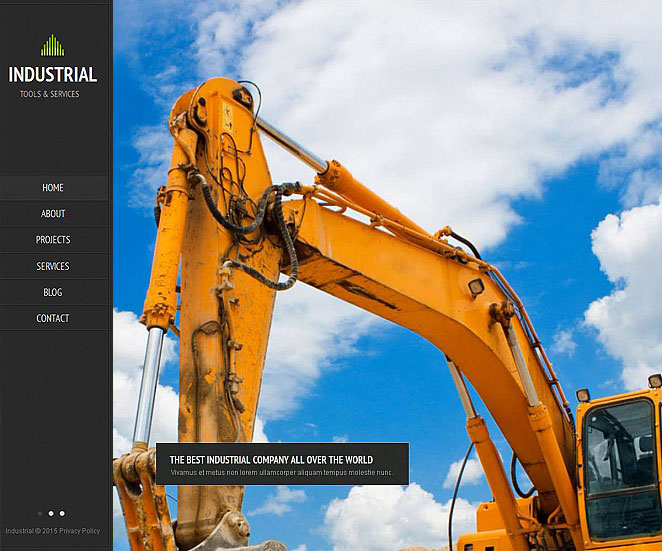Open the Contact page
Viewport: 662px width, 551px height.
click(53, 319)
